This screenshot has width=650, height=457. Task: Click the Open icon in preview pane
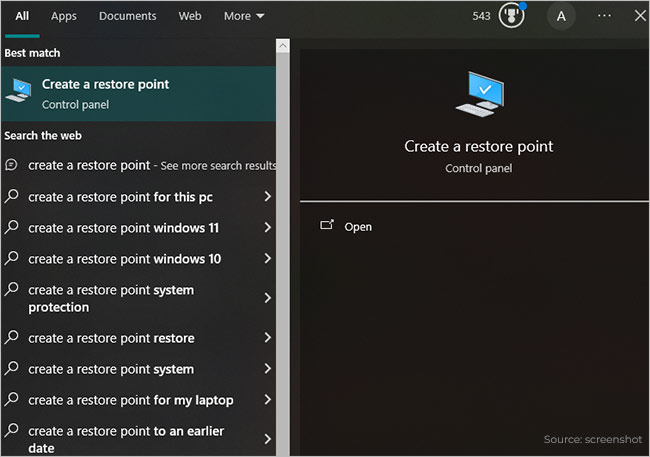[327, 225]
